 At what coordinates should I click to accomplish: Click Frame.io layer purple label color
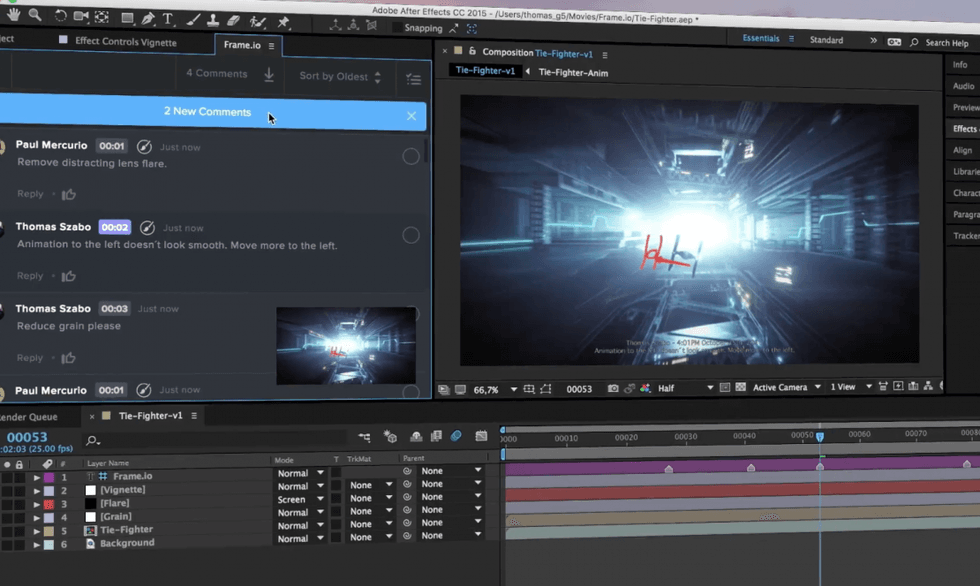49,477
